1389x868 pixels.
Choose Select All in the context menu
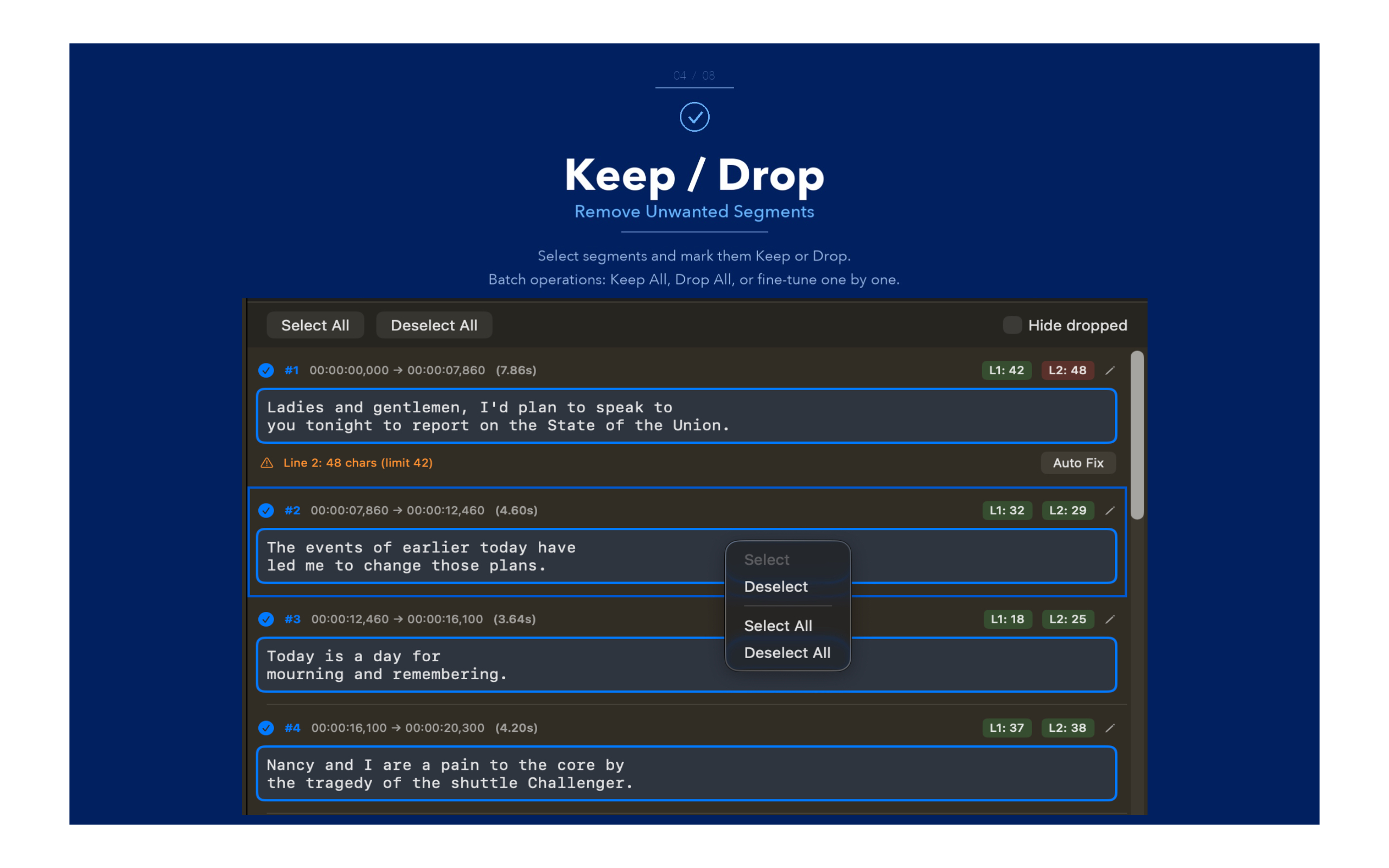tap(778, 626)
